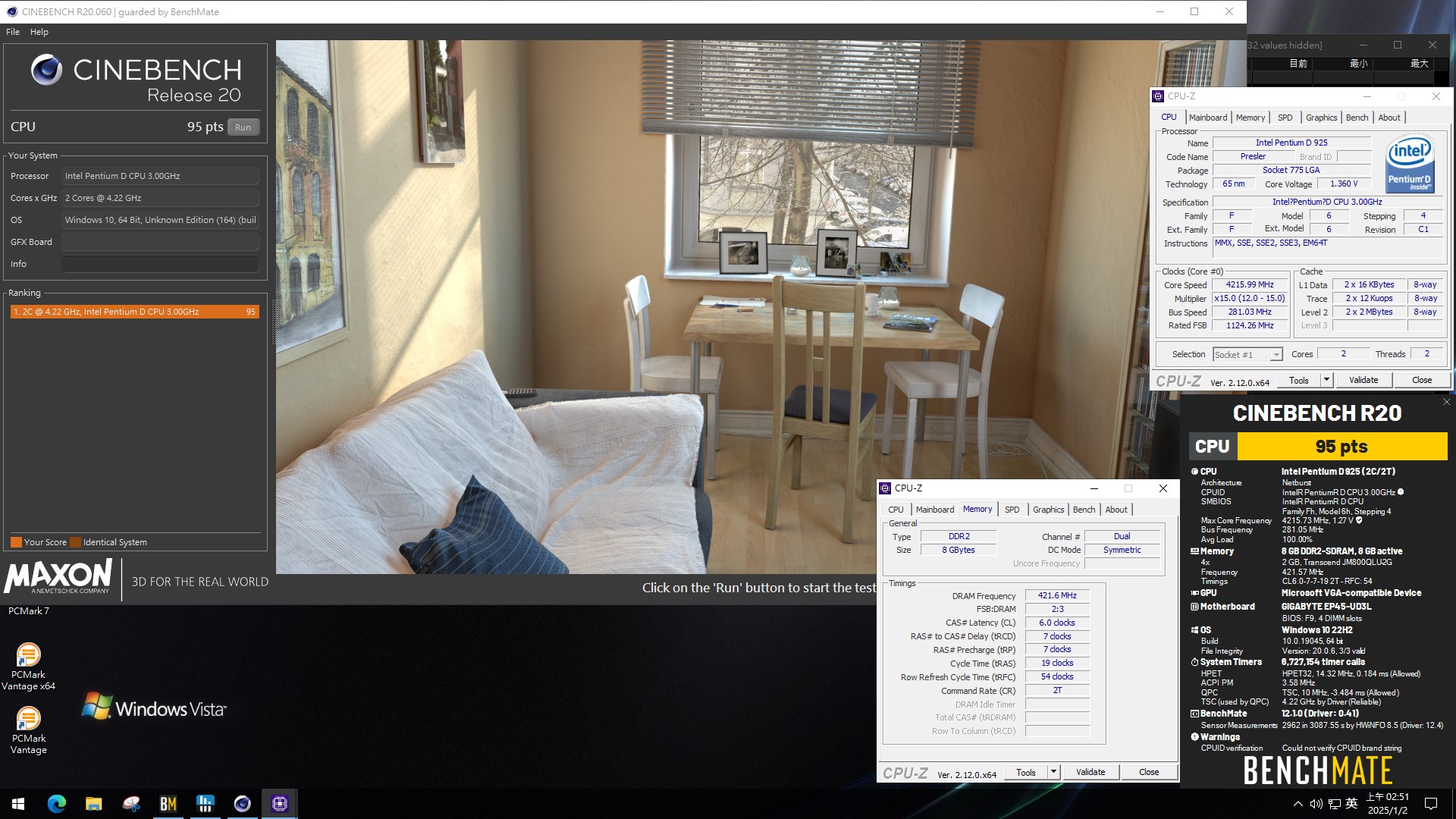
Task: Switch to CPU-Z taskbar icon
Action: coord(279,804)
